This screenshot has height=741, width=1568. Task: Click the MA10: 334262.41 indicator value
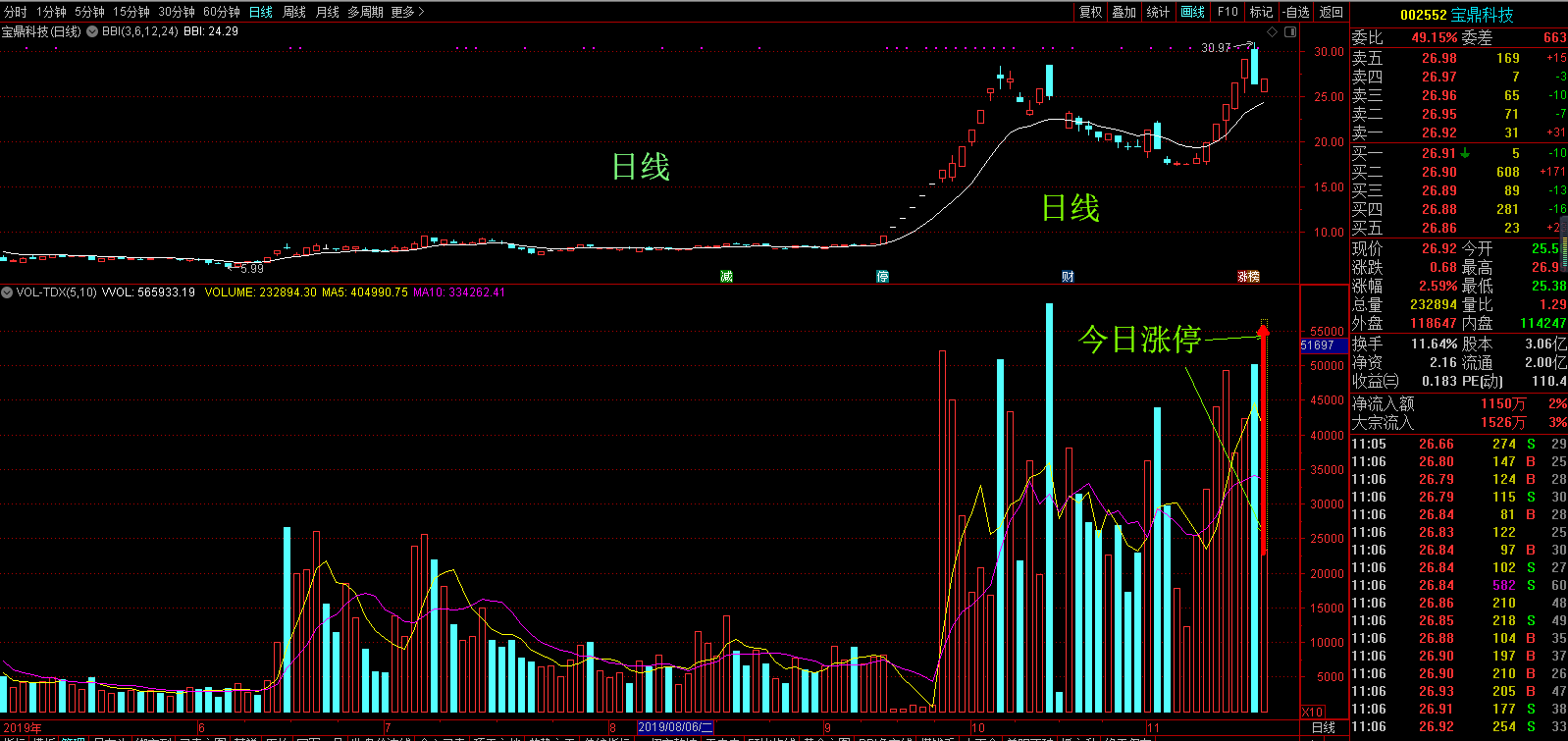(459, 292)
